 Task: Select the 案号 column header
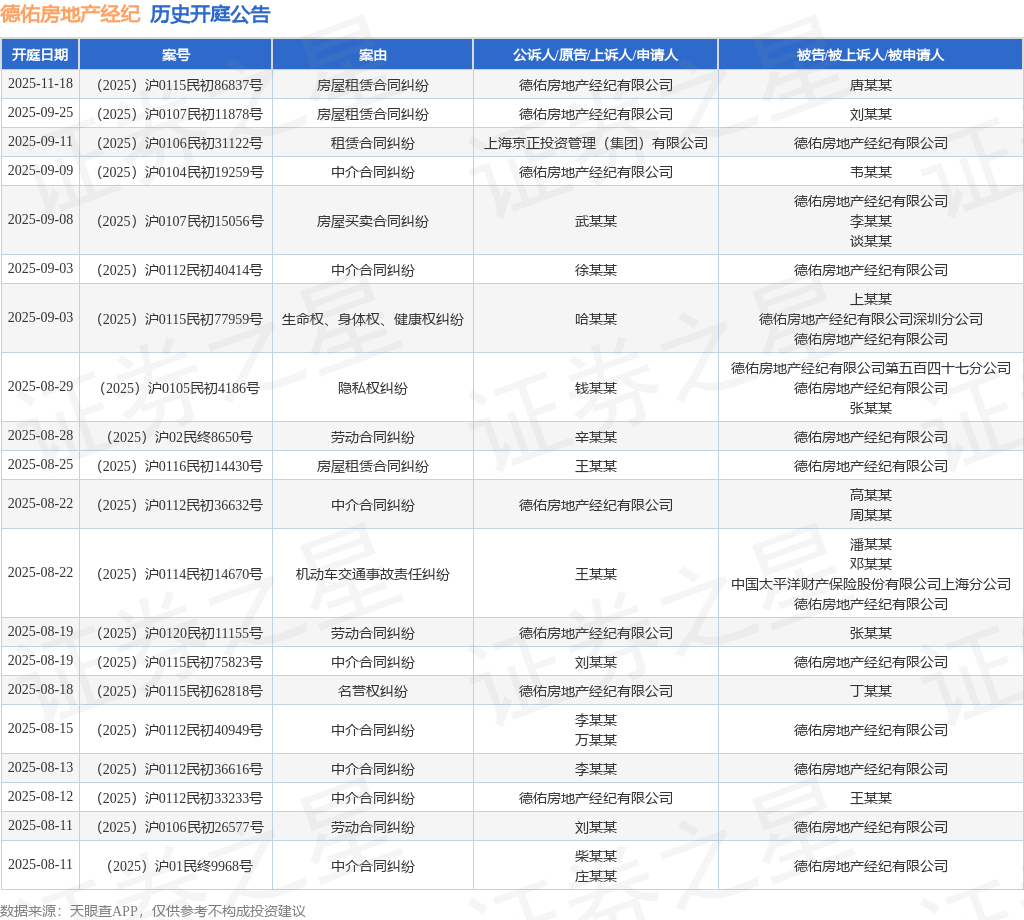[176, 55]
